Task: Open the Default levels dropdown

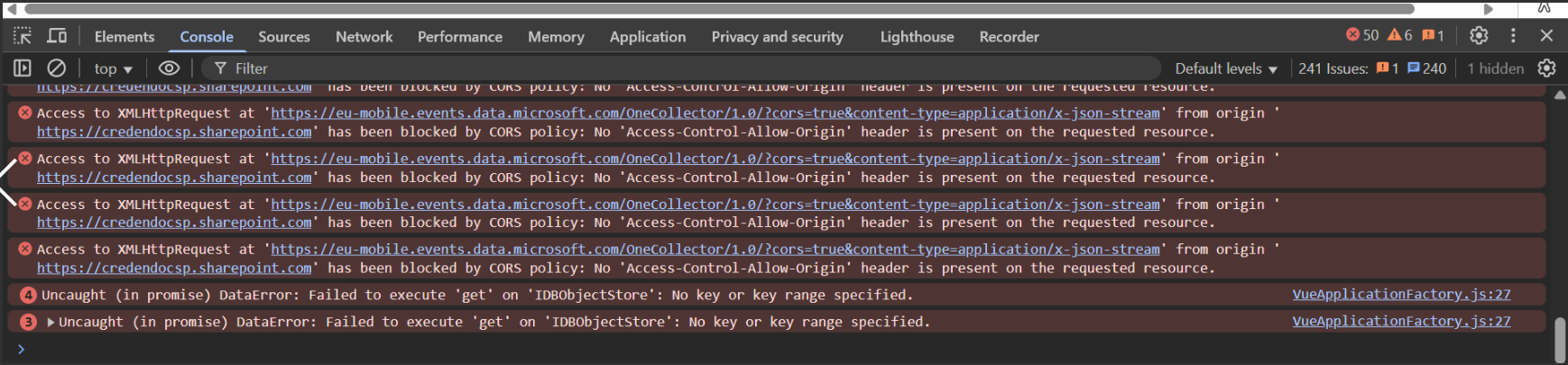Action: pyautogui.click(x=1225, y=68)
